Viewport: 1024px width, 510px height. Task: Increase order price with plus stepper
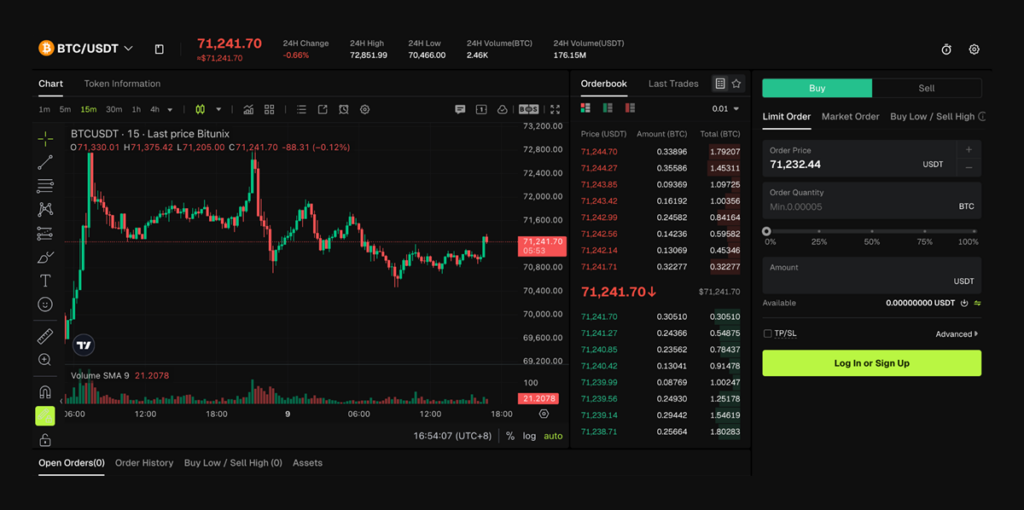[x=969, y=149]
